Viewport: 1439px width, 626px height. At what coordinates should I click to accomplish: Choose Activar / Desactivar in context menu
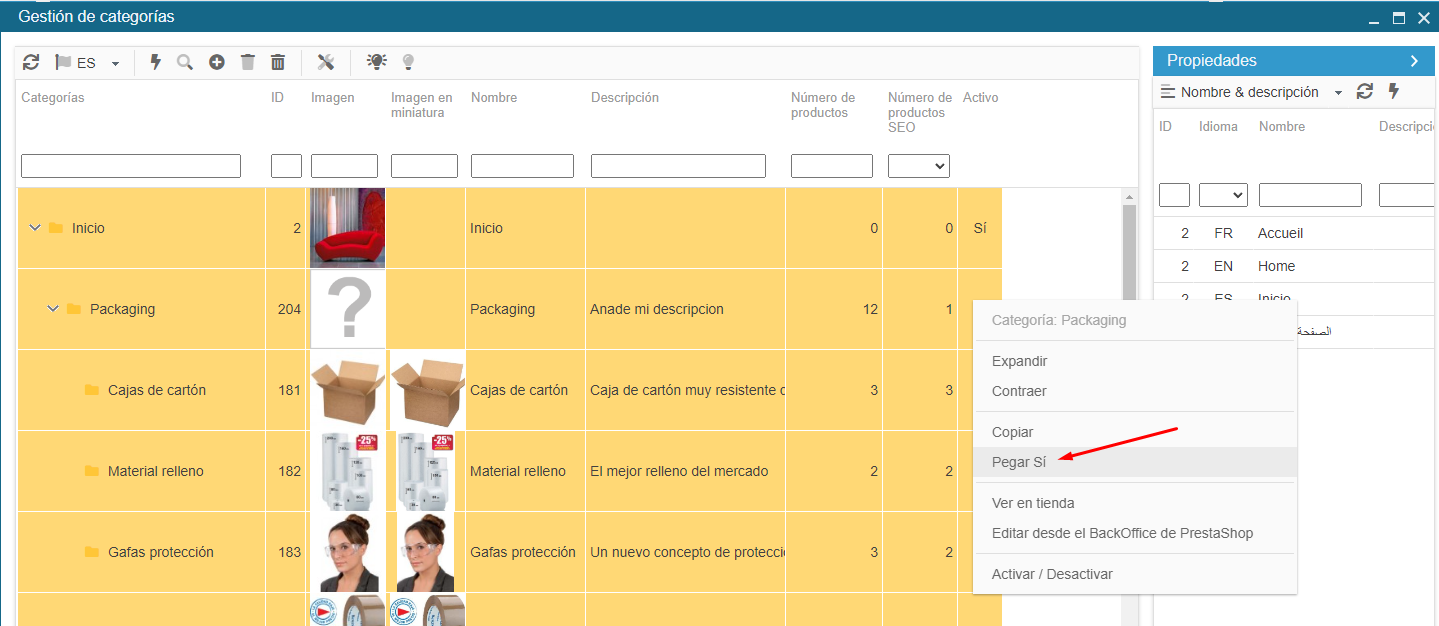click(x=1051, y=574)
